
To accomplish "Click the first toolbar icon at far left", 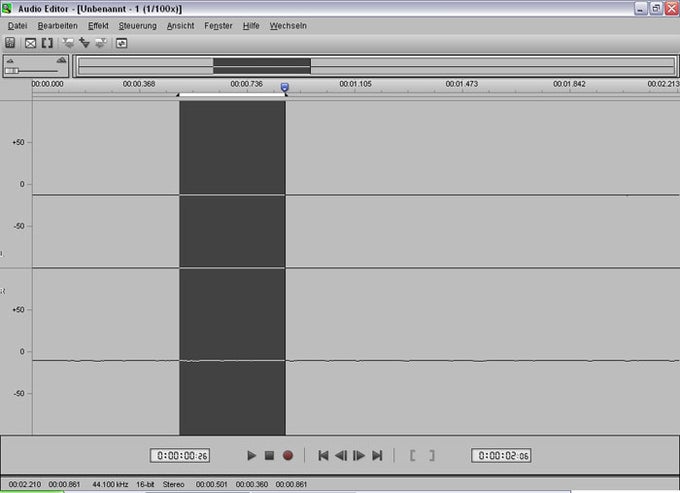I will [x=10, y=43].
